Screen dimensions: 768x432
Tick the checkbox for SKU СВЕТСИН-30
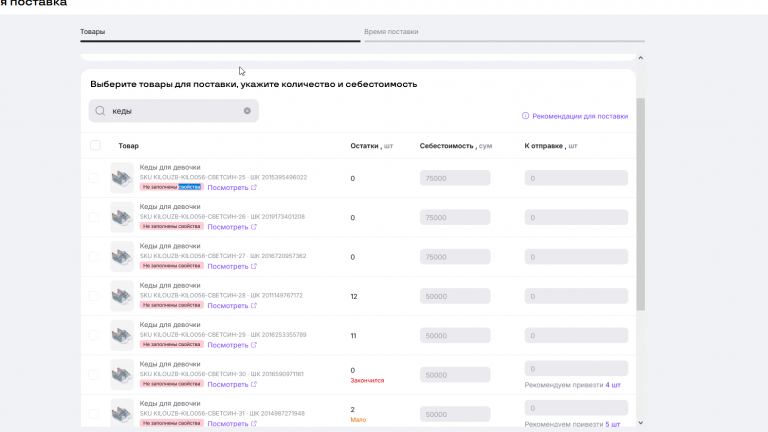93,375
